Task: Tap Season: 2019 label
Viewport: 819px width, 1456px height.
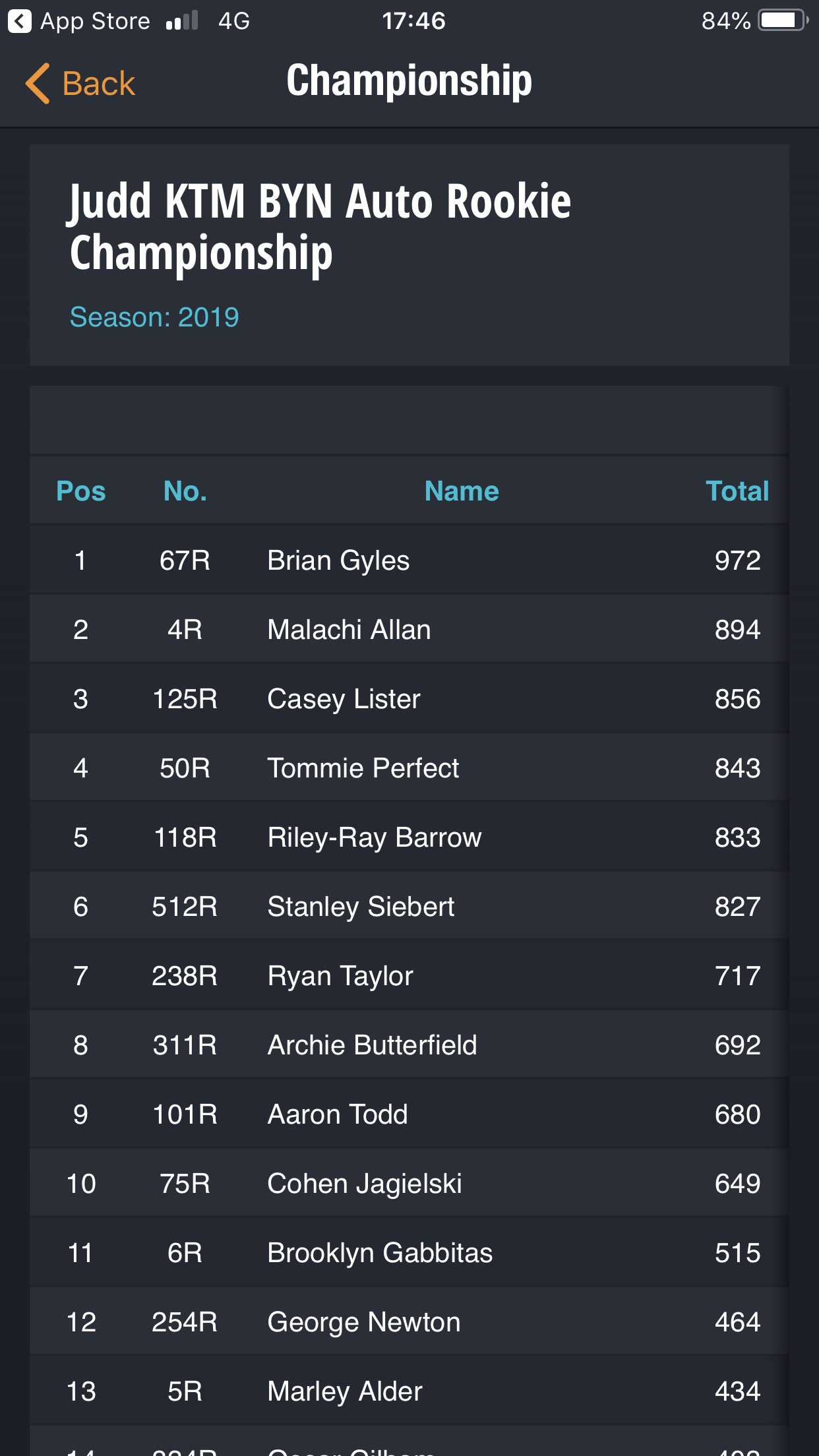Action: pos(154,317)
